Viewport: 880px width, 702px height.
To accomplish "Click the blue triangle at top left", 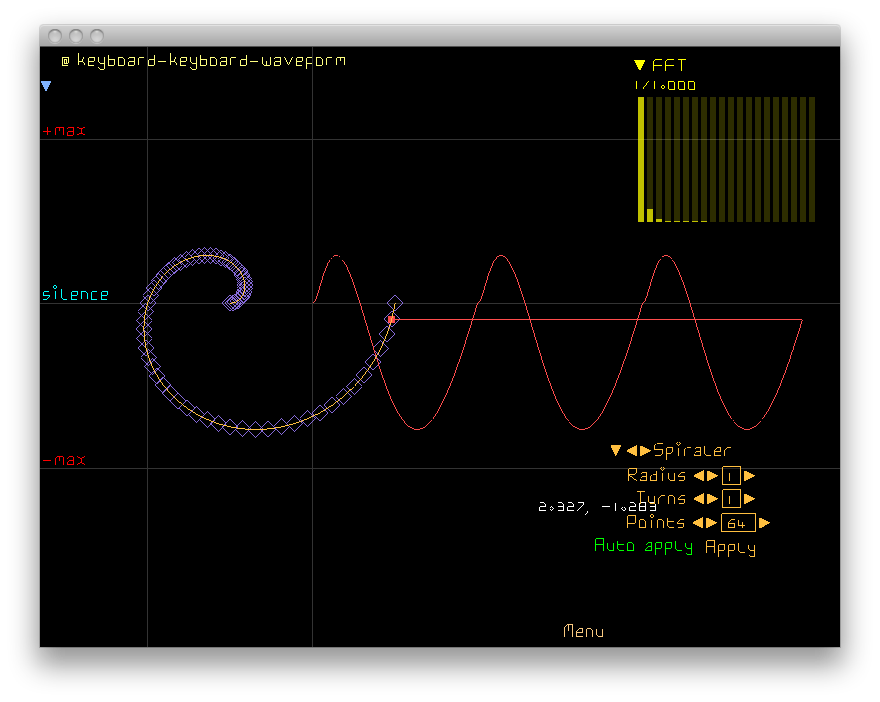I will [46, 87].
